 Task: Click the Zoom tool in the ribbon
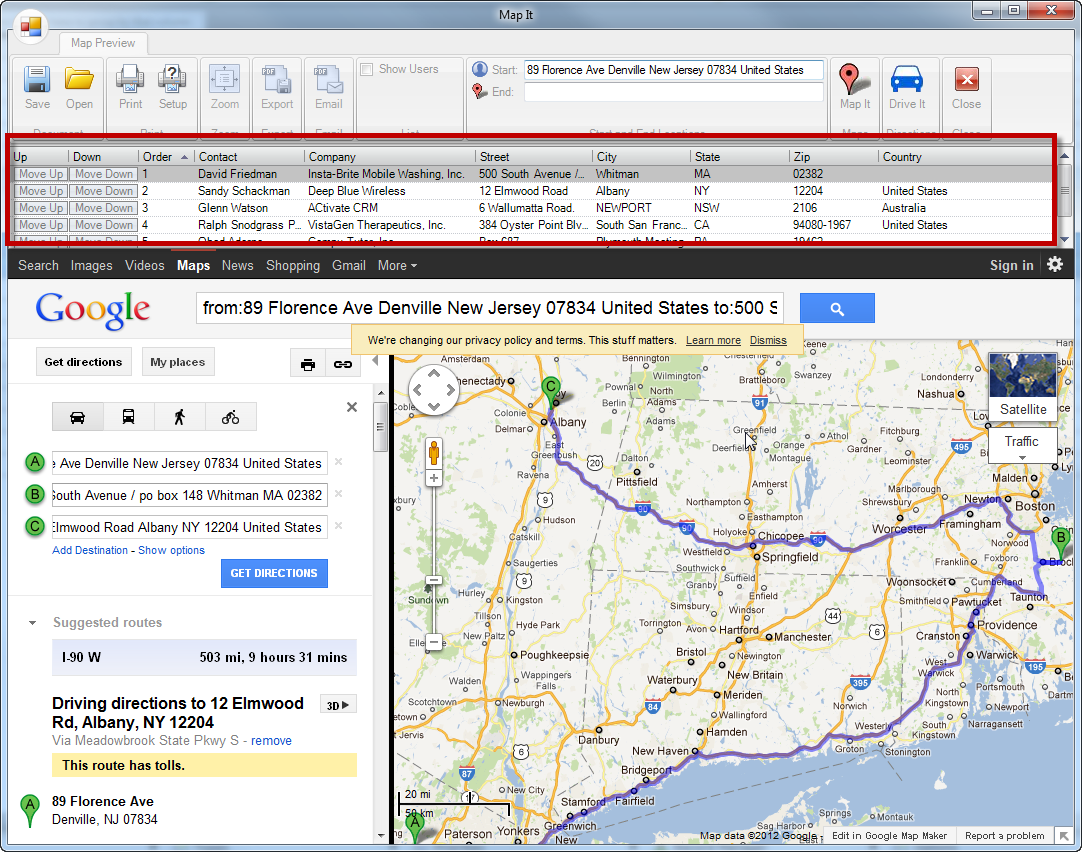(225, 87)
